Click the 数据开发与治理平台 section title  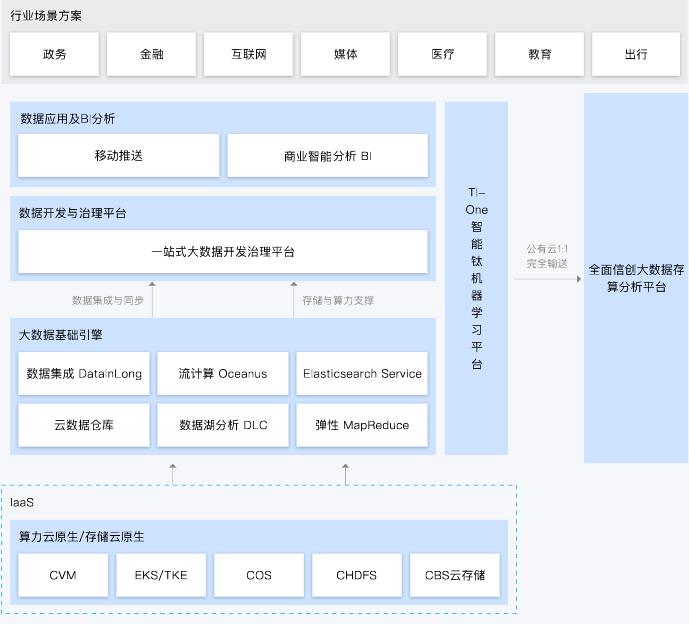[x=73, y=214]
